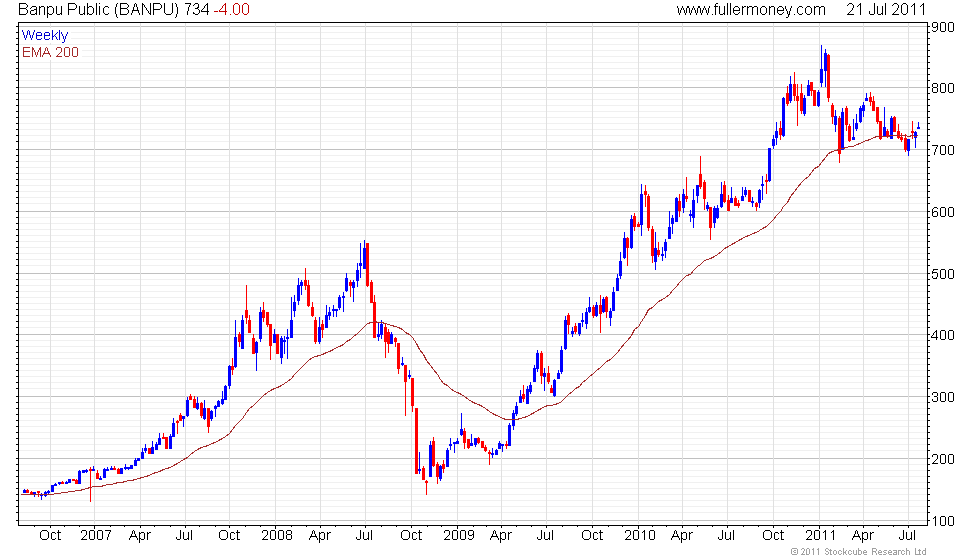Screen dimensions: 980x560
Task: Click the y-axis label '500'
Action: click(x=942, y=274)
